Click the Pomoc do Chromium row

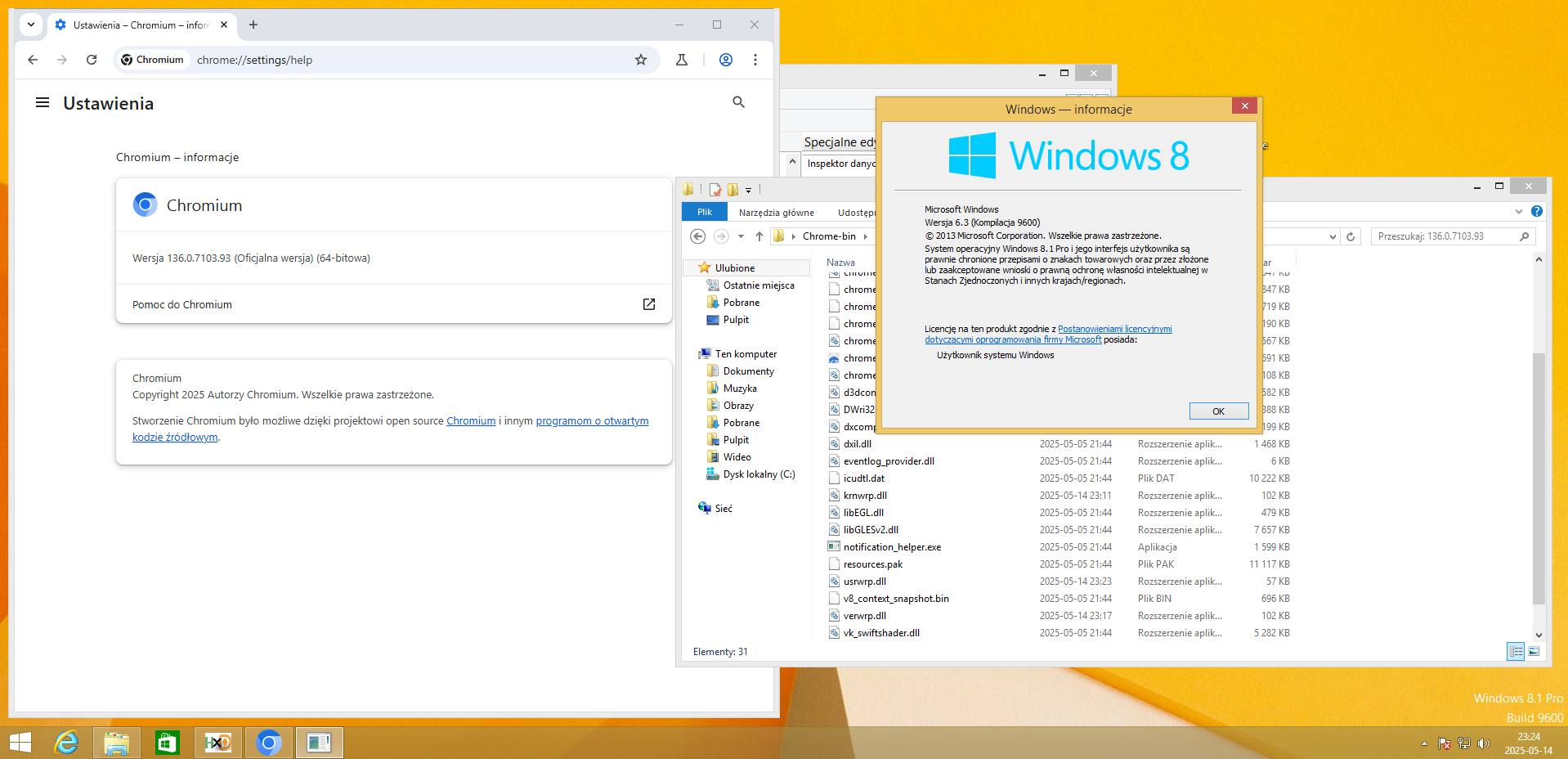(394, 304)
